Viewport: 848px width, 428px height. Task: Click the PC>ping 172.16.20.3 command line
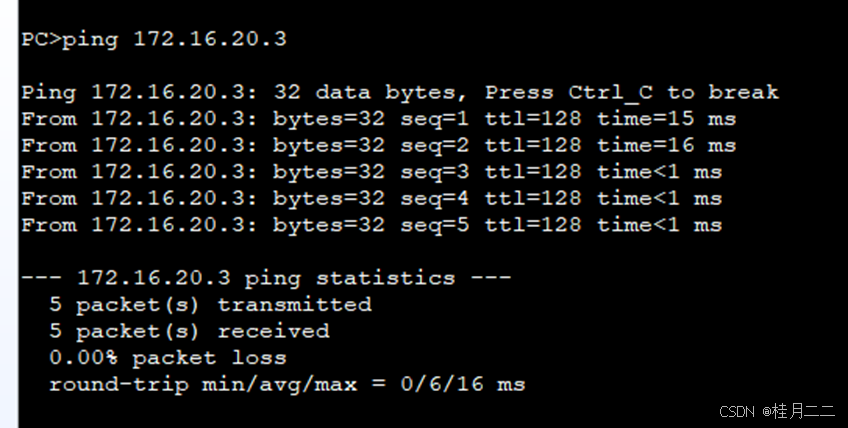(x=154, y=39)
